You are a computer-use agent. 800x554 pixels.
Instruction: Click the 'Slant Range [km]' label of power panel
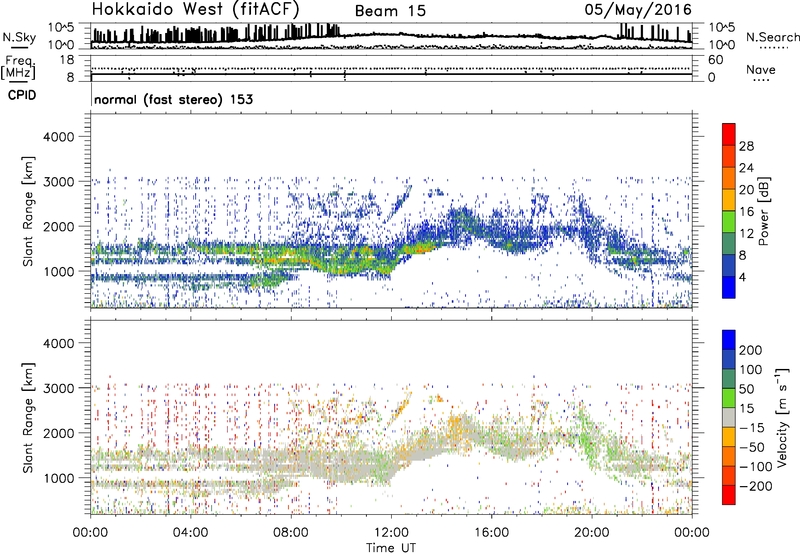pyautogui.click(x=28, y=211)
